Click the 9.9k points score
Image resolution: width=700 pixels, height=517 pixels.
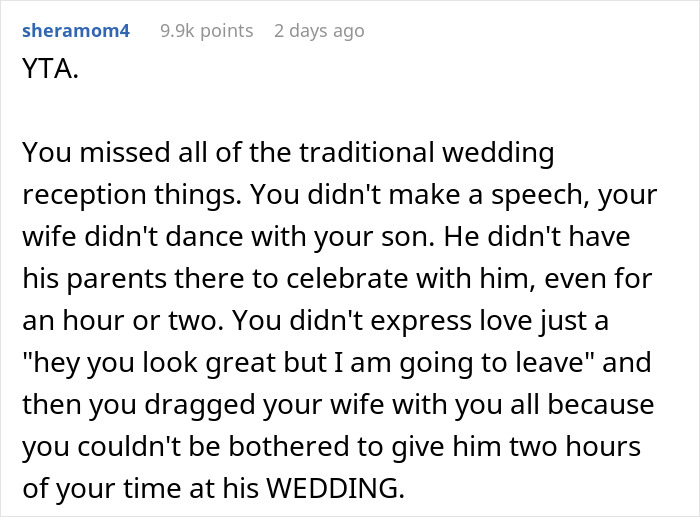(x=207, y=31)
